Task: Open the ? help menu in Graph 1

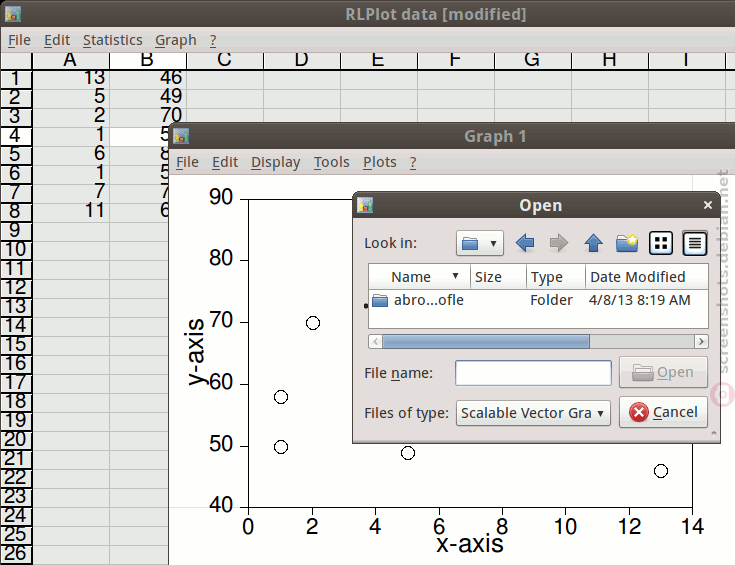Action: tap(413, 162)
